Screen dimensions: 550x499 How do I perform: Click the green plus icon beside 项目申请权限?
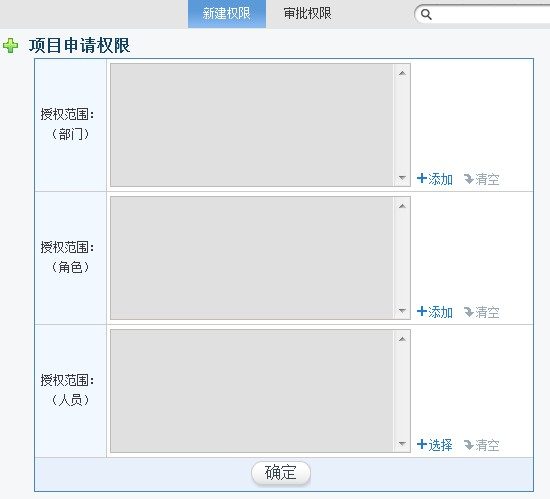coord(11,46)
